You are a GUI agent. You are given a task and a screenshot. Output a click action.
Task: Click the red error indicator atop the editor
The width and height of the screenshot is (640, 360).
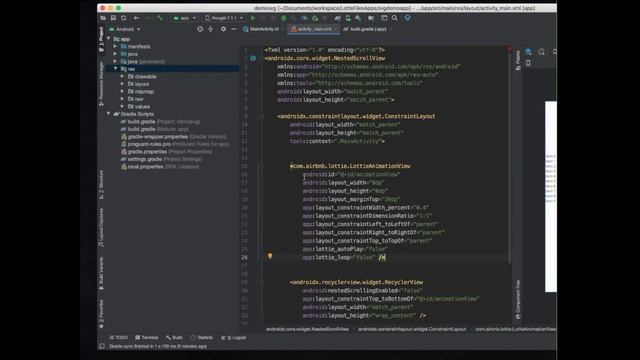[x=509, y=49]
